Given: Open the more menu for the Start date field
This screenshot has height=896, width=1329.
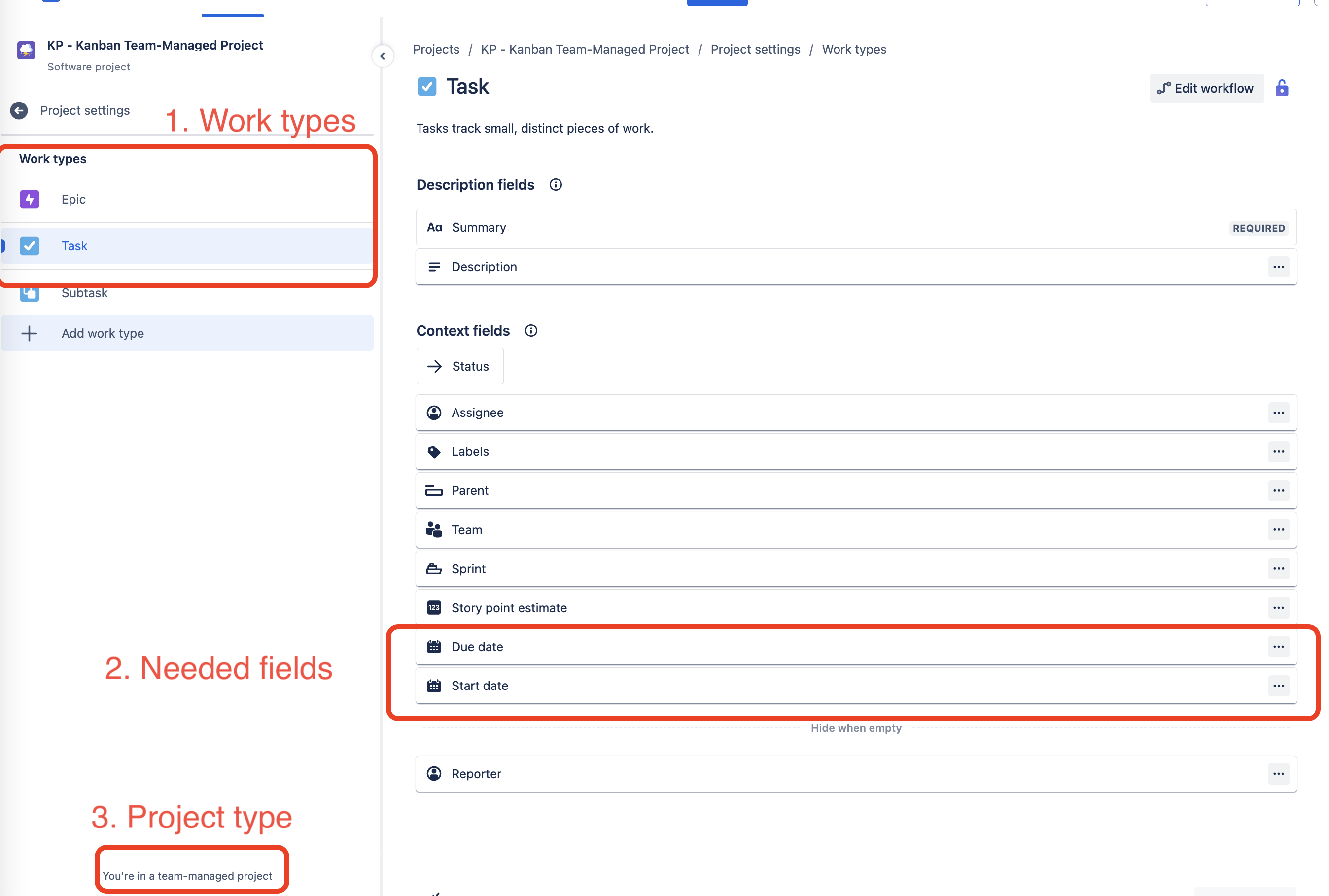Looking at the screenshot, I should tap(1278, 685).
